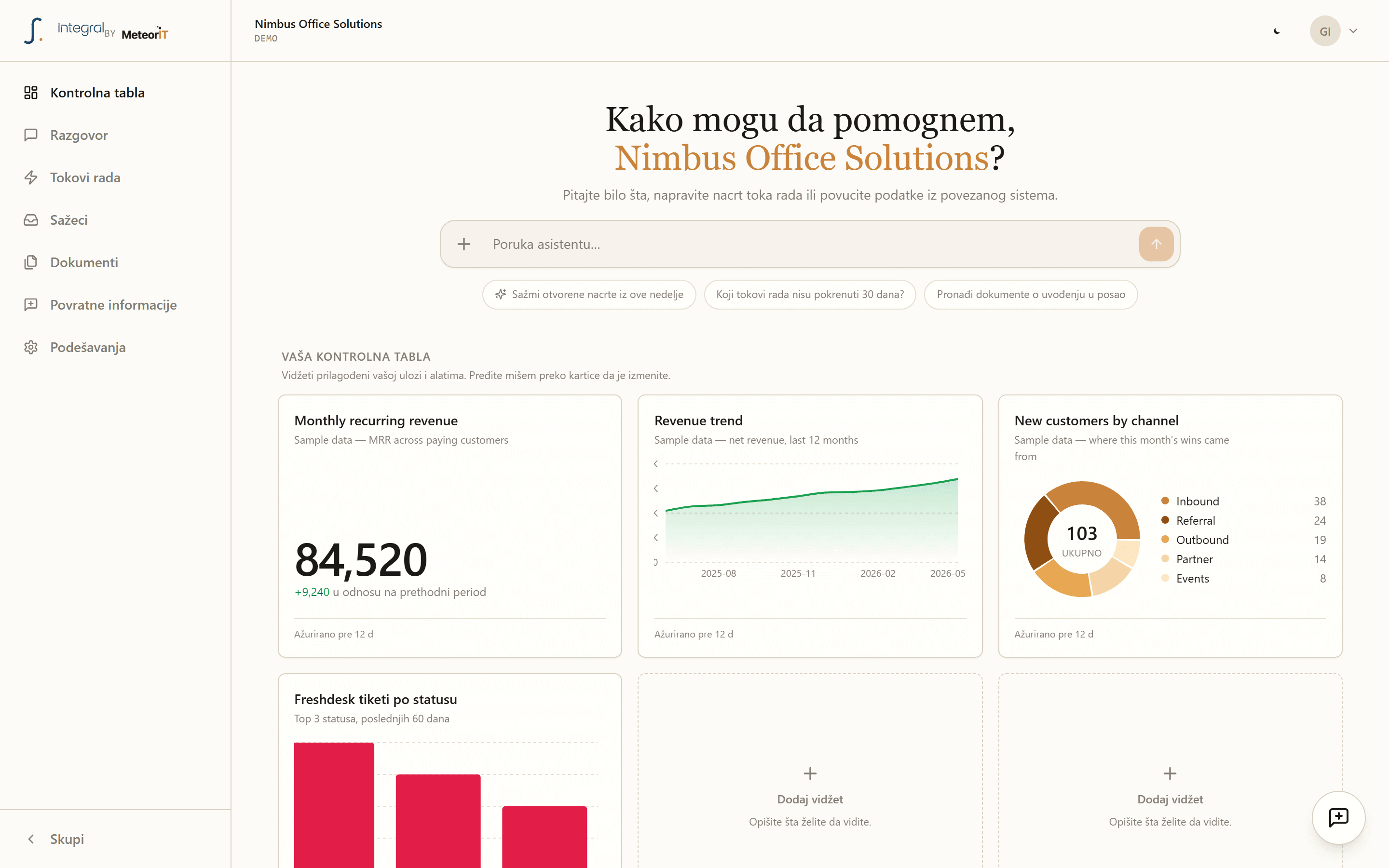Collapse the sidebar with Skupi
Screen dimensions: 1389x868
[56, 839]
